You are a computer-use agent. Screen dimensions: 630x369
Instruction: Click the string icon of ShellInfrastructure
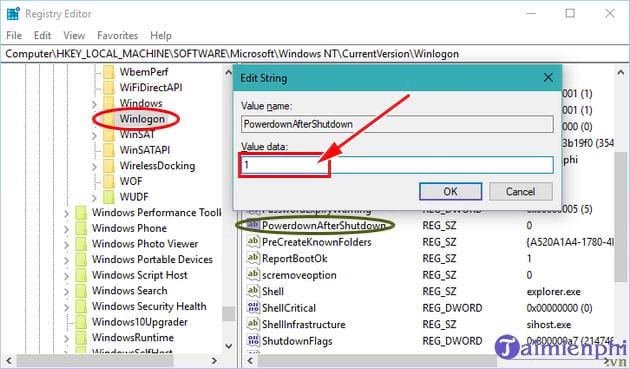pos(253,324)
